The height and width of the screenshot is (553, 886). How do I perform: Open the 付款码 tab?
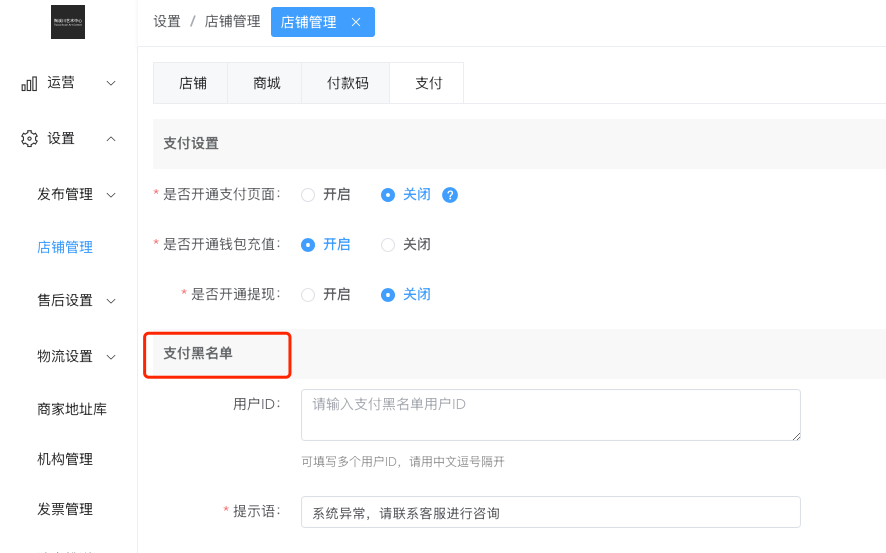(347, 83)
